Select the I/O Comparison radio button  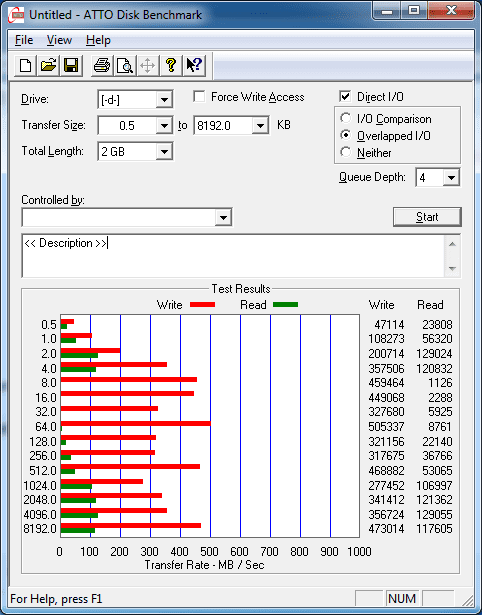point(346,118)
